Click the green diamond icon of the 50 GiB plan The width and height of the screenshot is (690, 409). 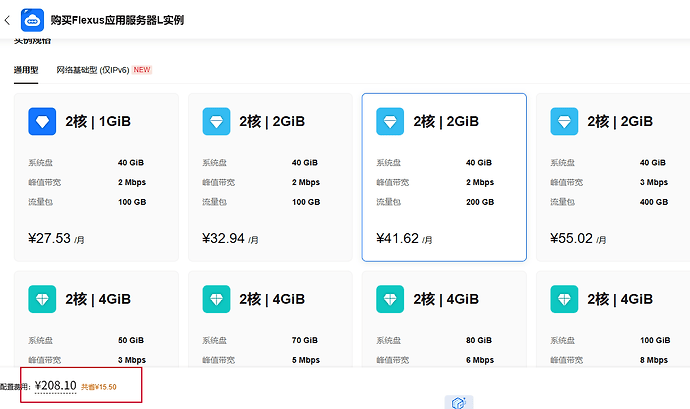coord(42,299)
